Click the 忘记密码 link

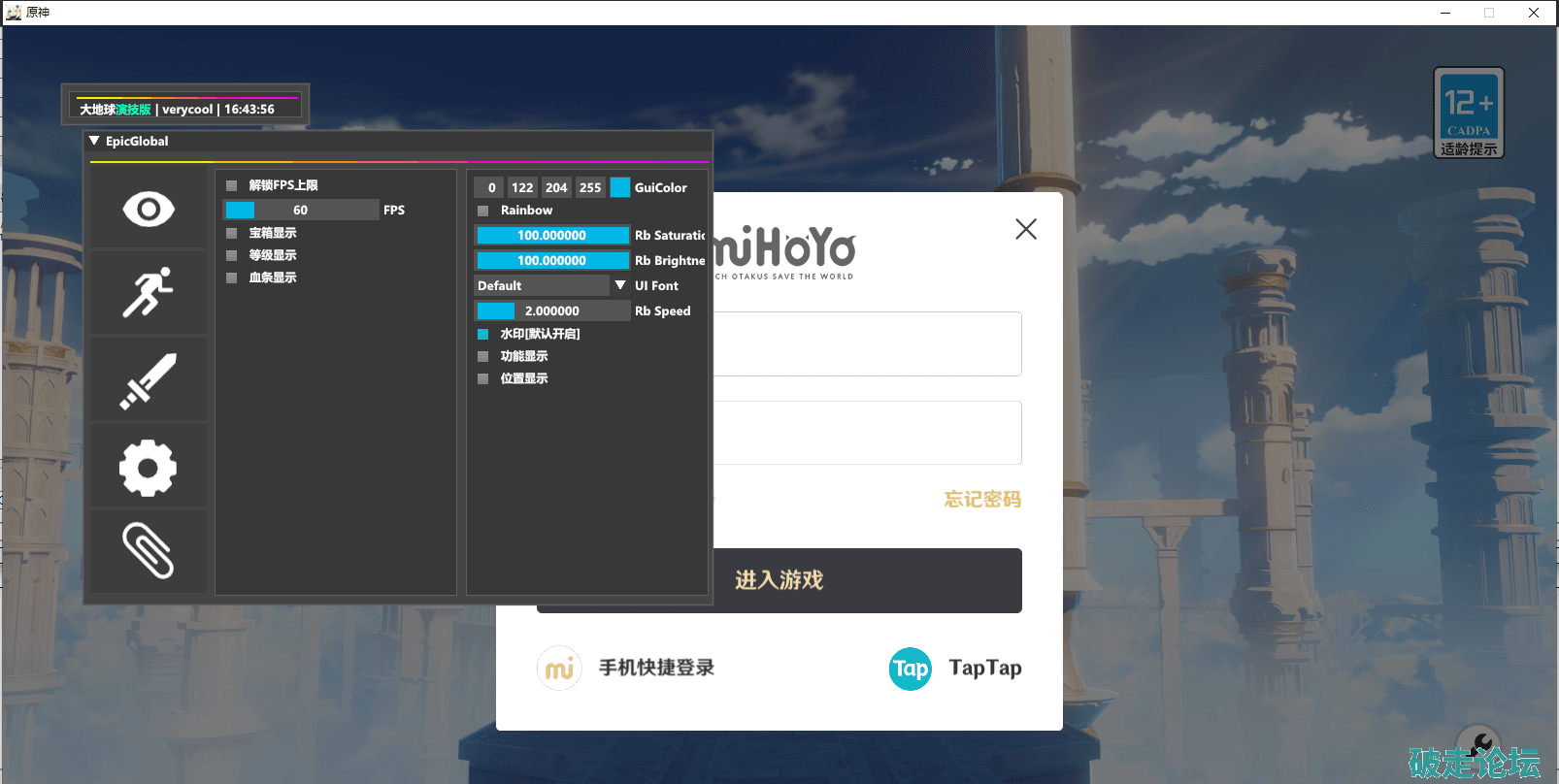[982, 500]
